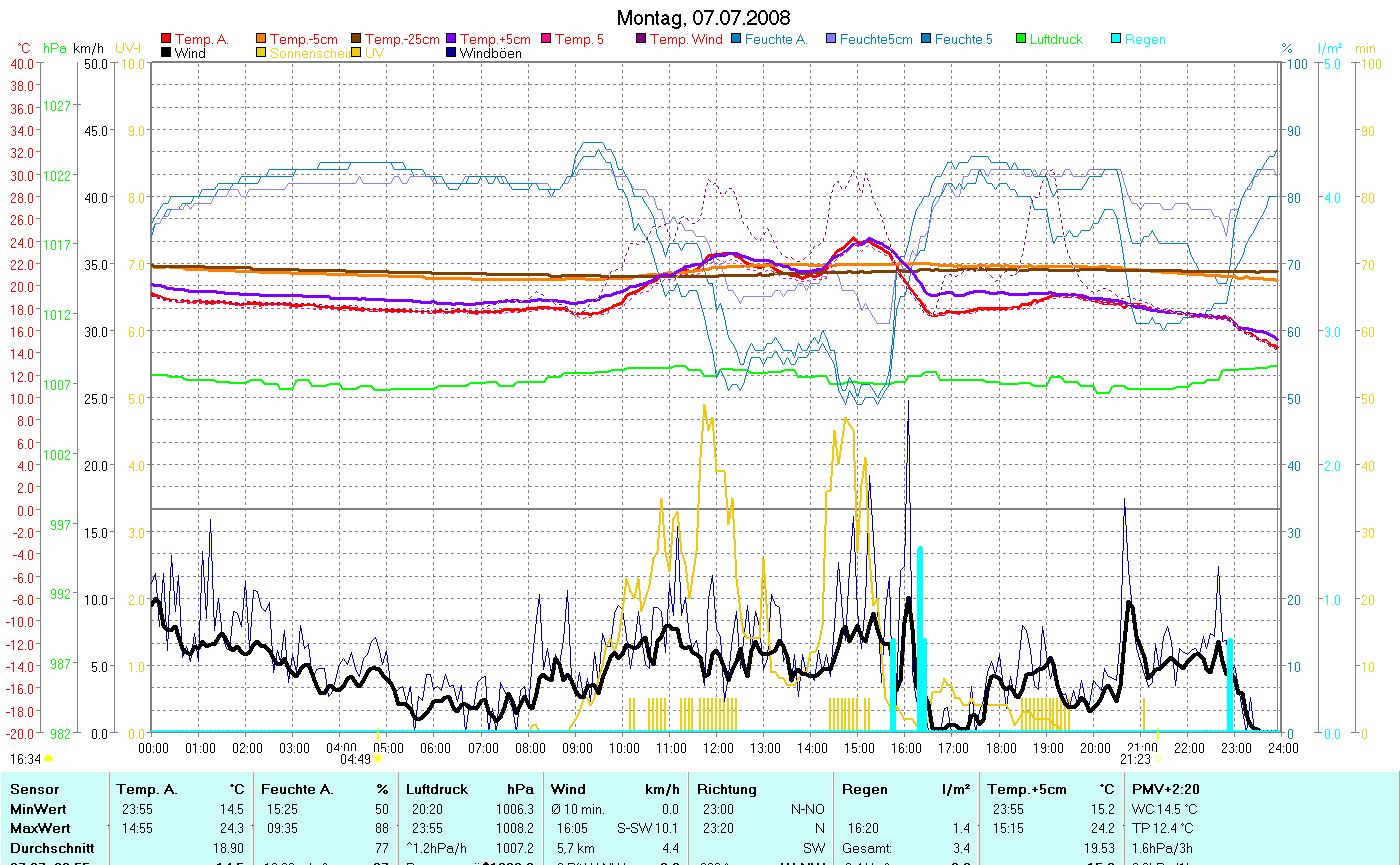1400x865 pixels.
Task: Click the cyan Regen legend square
Action: click(x=1117, y=39)
